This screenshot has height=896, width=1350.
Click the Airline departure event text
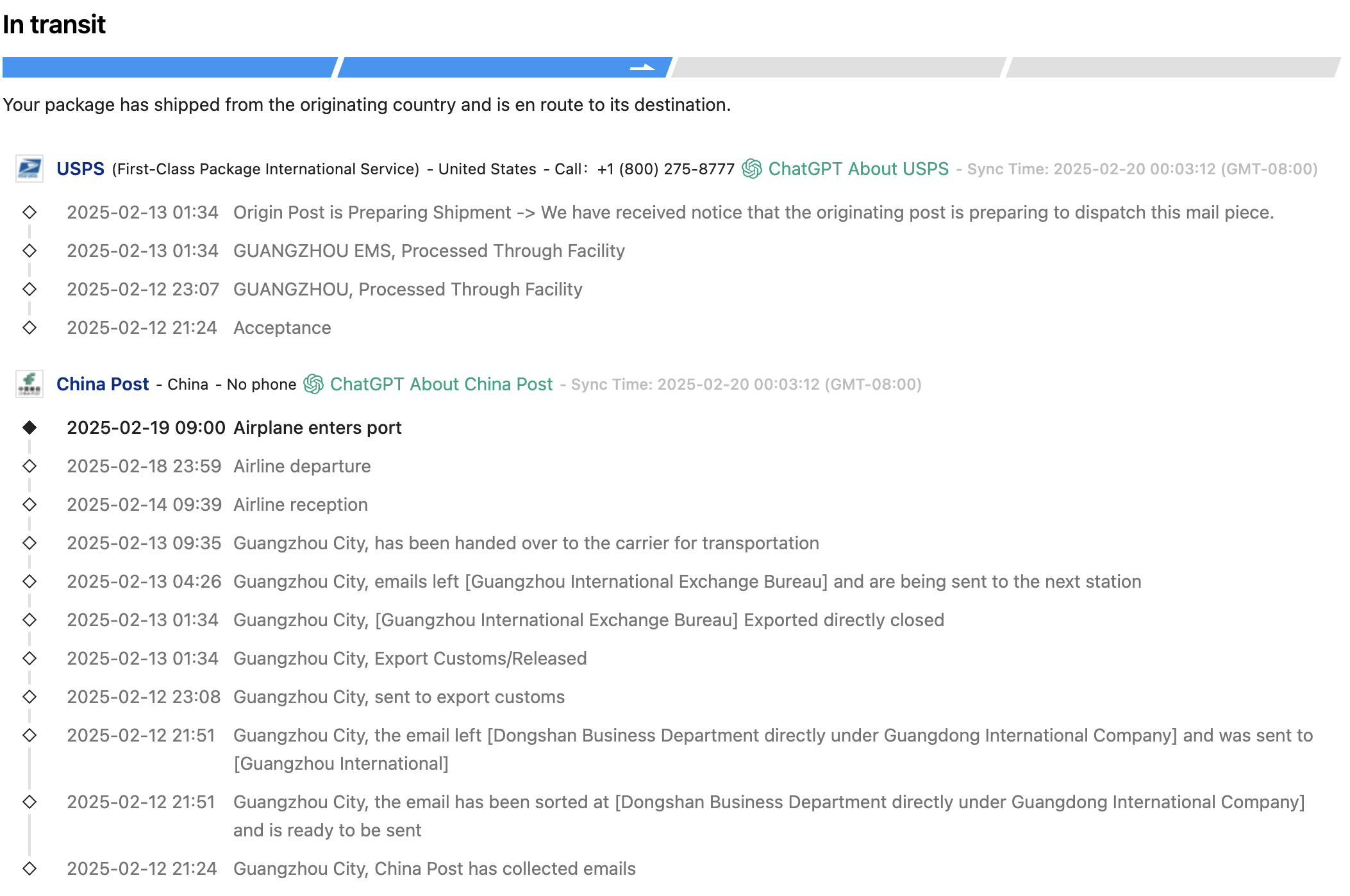[302, 466]
